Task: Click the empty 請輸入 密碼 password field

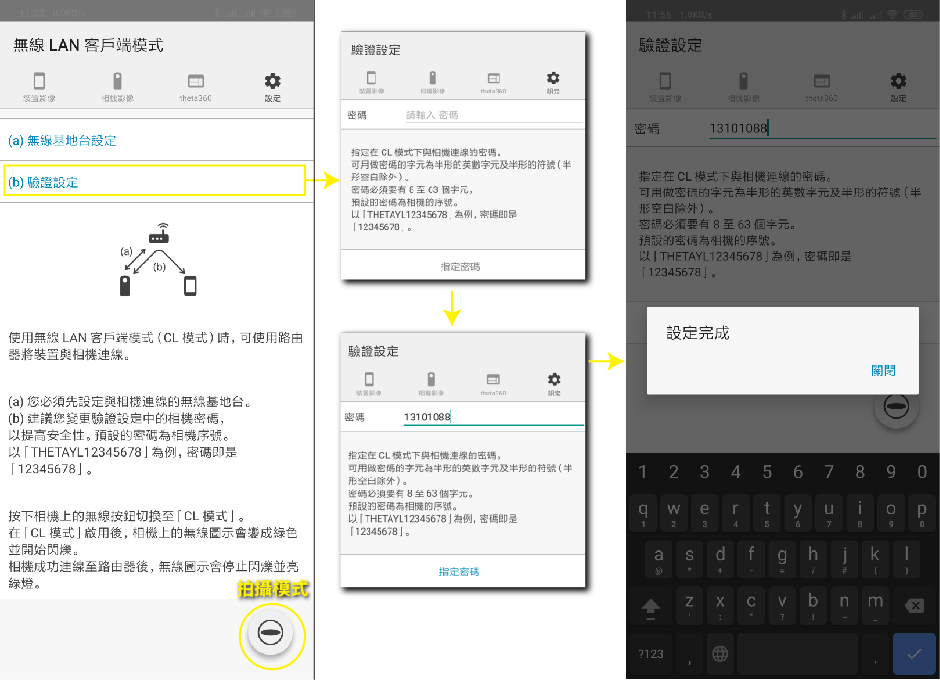Action: click(490, 115)
